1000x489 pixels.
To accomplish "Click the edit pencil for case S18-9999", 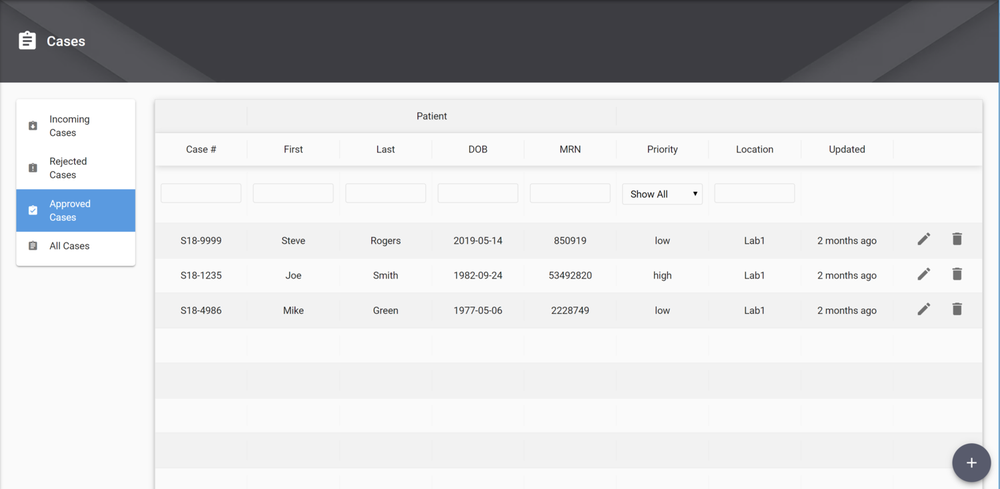I will click(x=923, y=239).
